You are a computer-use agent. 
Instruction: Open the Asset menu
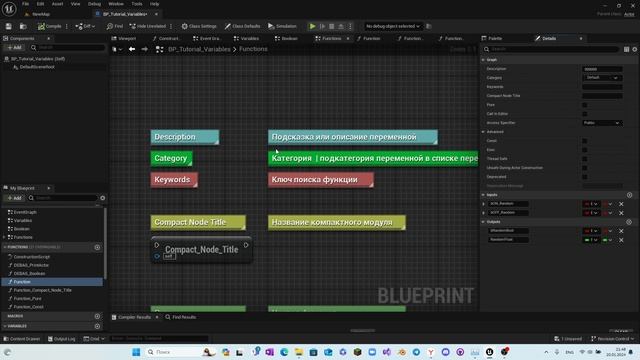pos(57,4)
